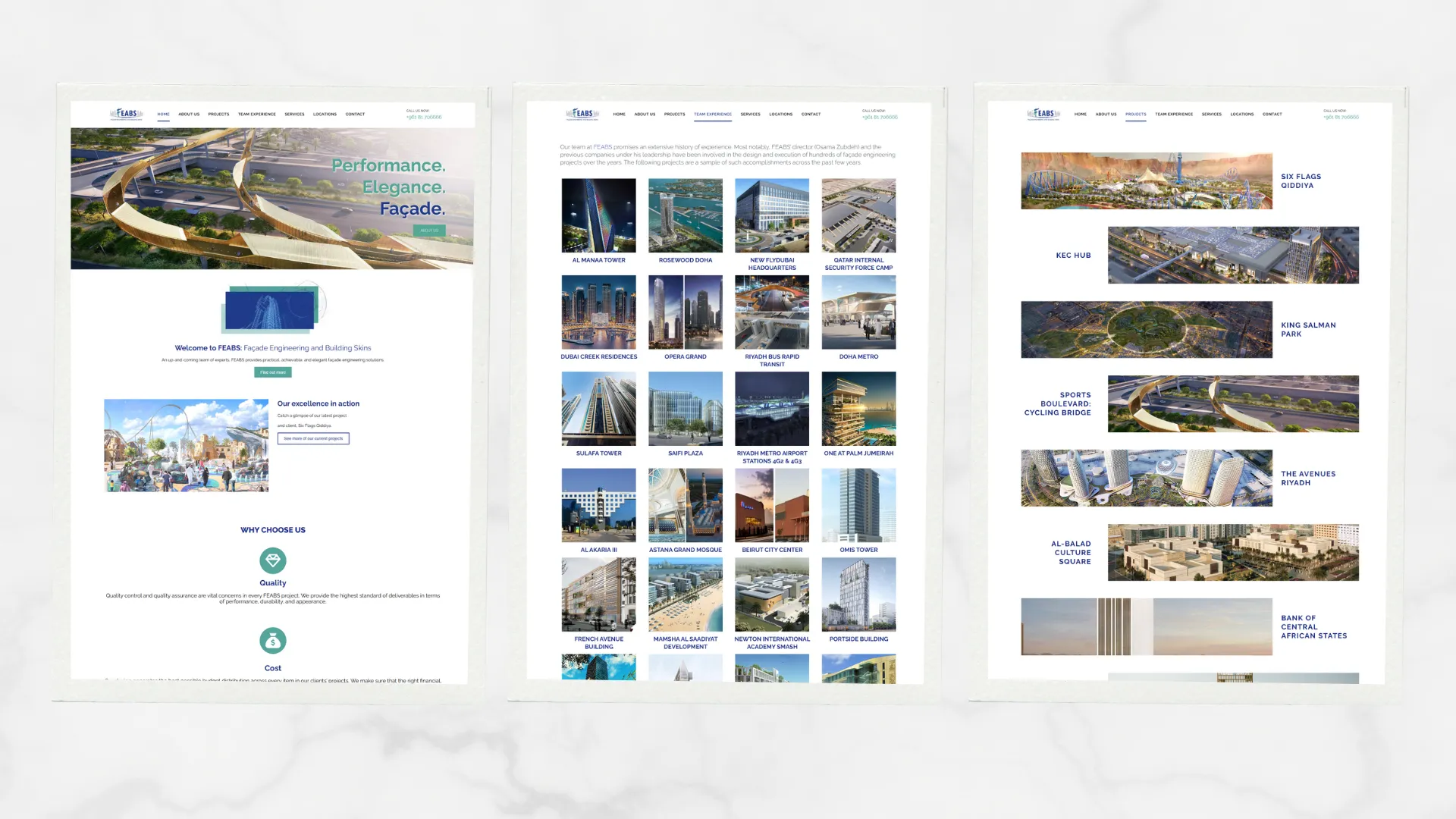This screenshot has height=819, width=1456.
Task: Select The Avenues Riyadh project banner
Action: (1146, 479)
